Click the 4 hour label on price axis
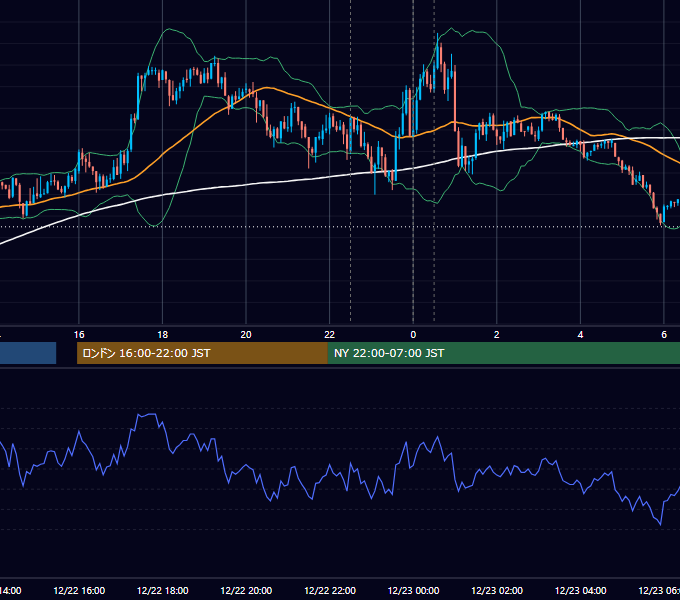 coord(580,335)
